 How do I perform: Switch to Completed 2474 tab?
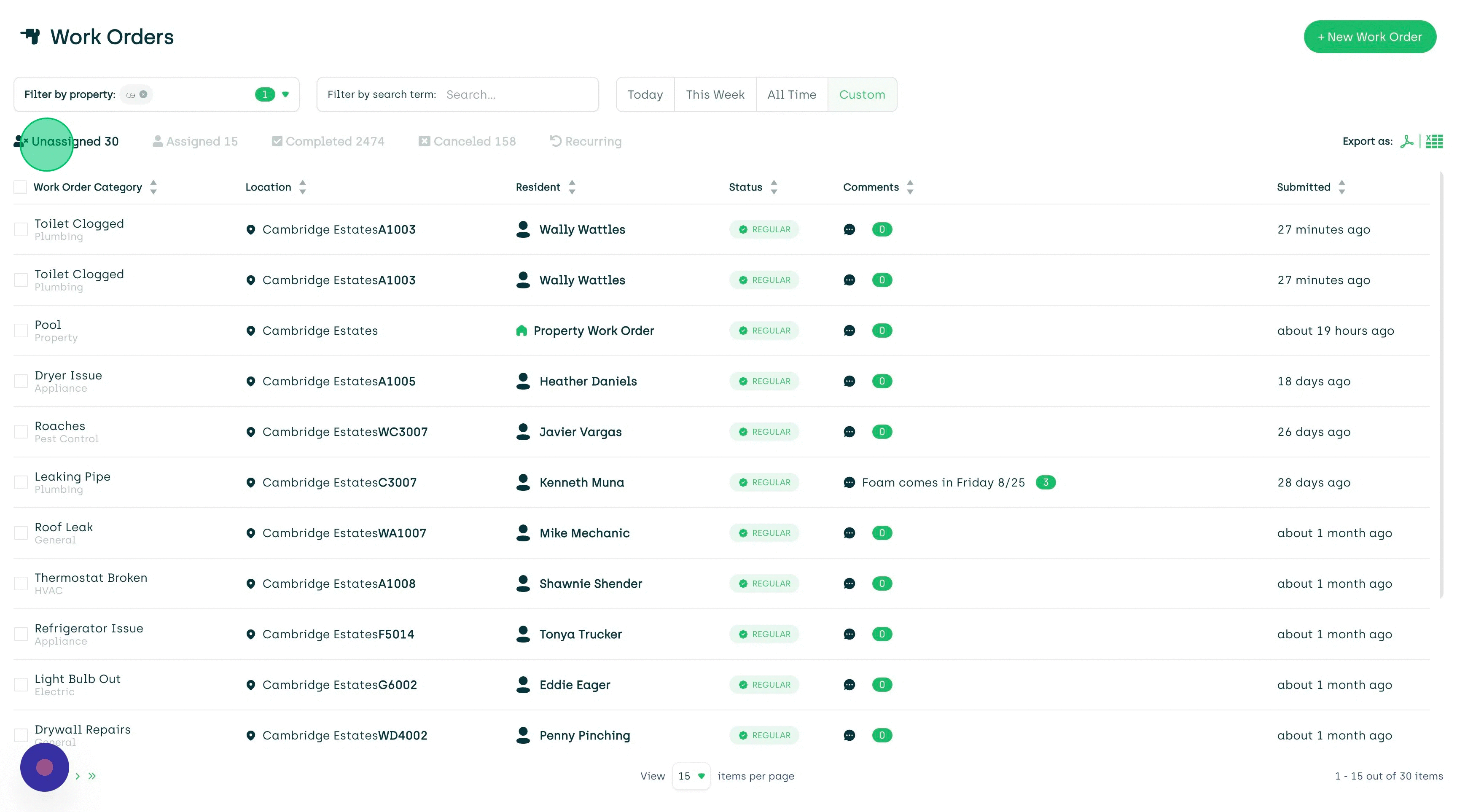pyautogui.click(x=328, y=141)
